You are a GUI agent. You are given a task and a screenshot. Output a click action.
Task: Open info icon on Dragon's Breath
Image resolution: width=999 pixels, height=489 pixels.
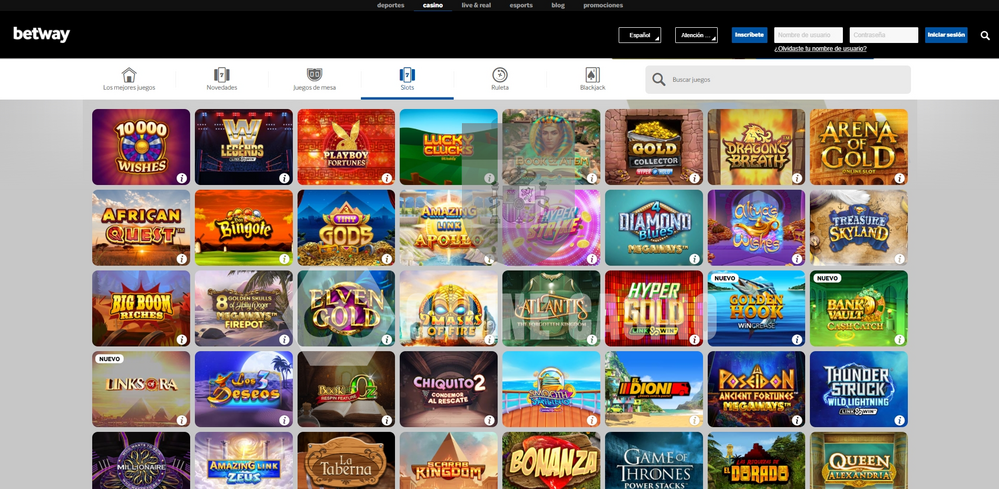[797, 178]
